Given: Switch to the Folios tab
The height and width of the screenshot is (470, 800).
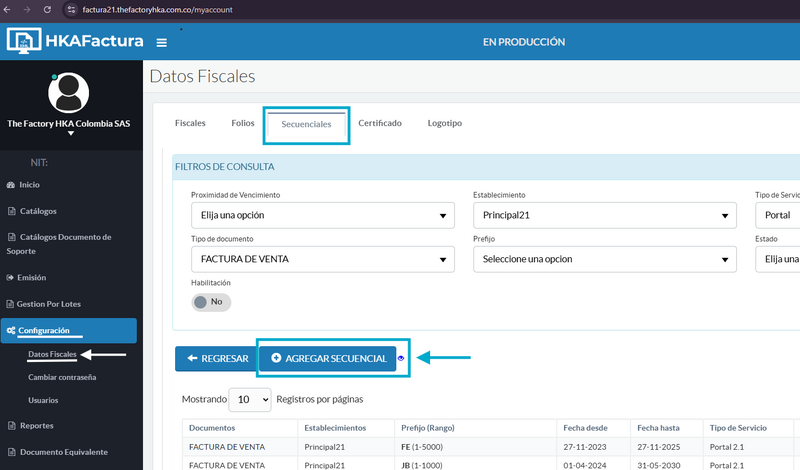Looking at the screenshot, I should 242,123.
